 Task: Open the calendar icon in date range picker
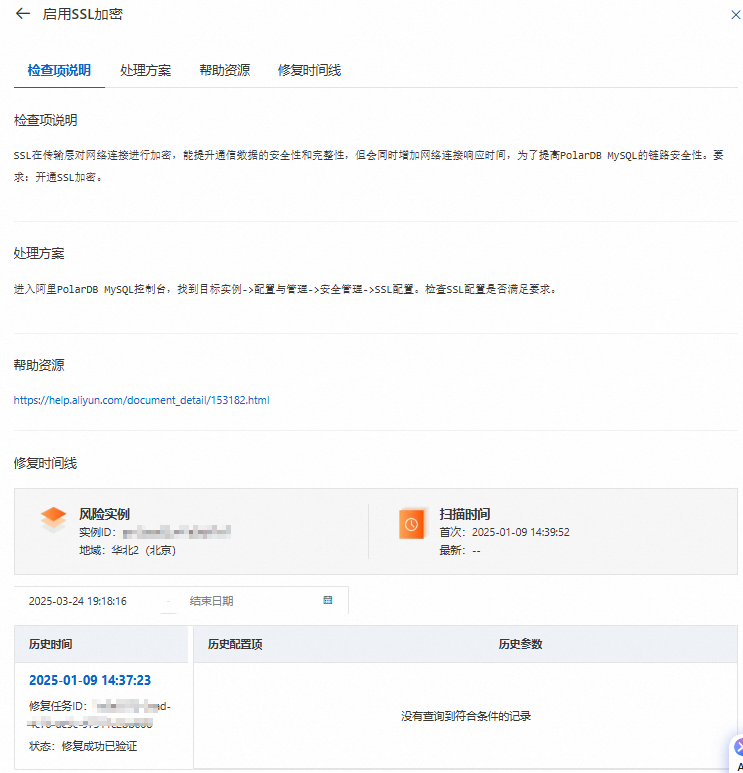(x=327, y=600)
